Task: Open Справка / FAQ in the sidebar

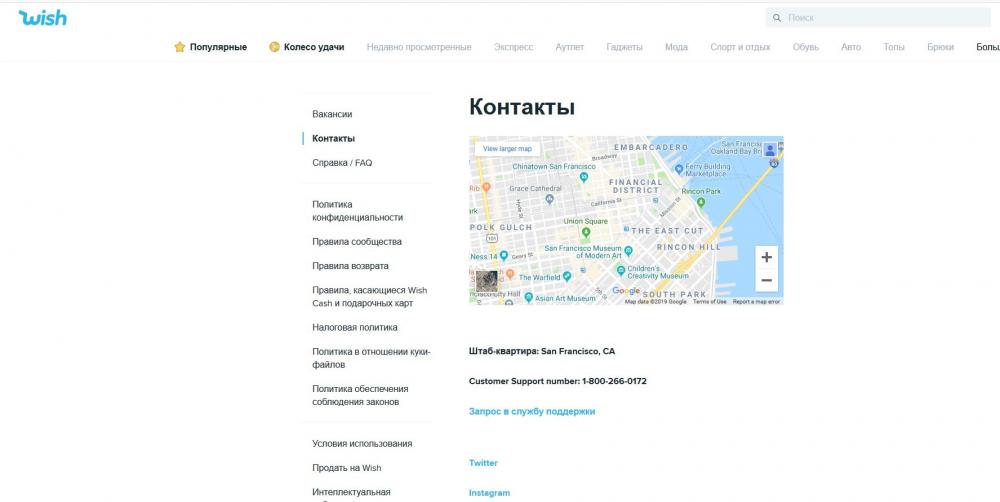Action: click(x=342, y=163)
